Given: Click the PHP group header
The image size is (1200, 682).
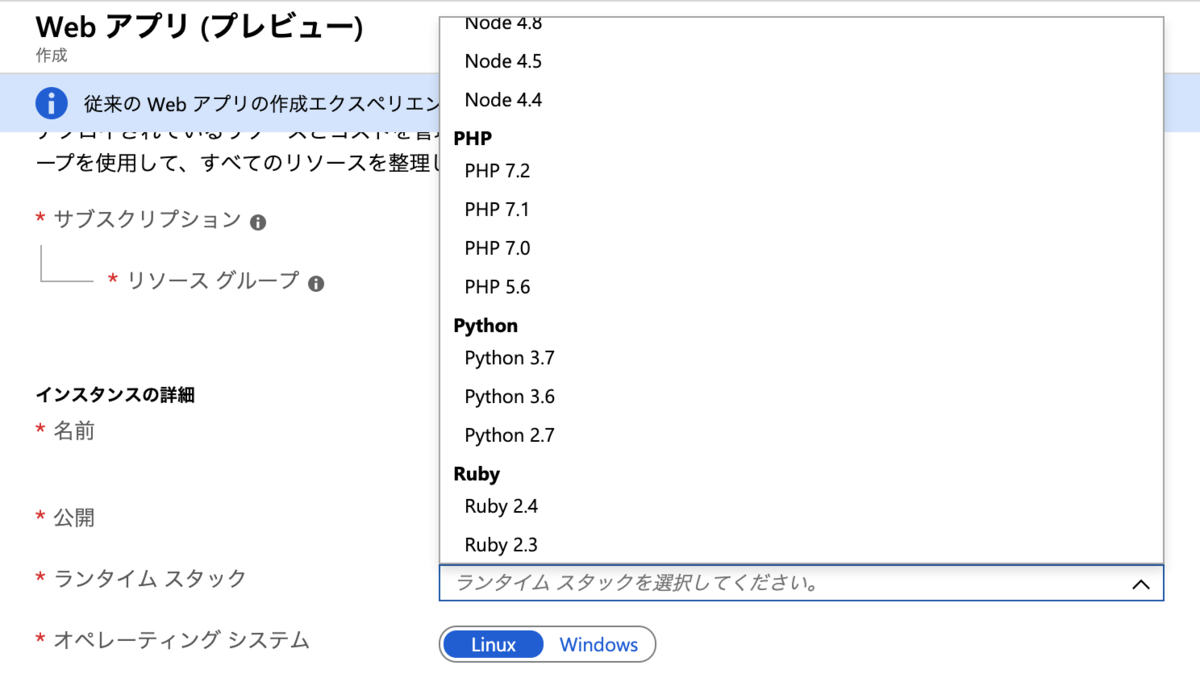Looking at the screenshot, I should point(472,138).
